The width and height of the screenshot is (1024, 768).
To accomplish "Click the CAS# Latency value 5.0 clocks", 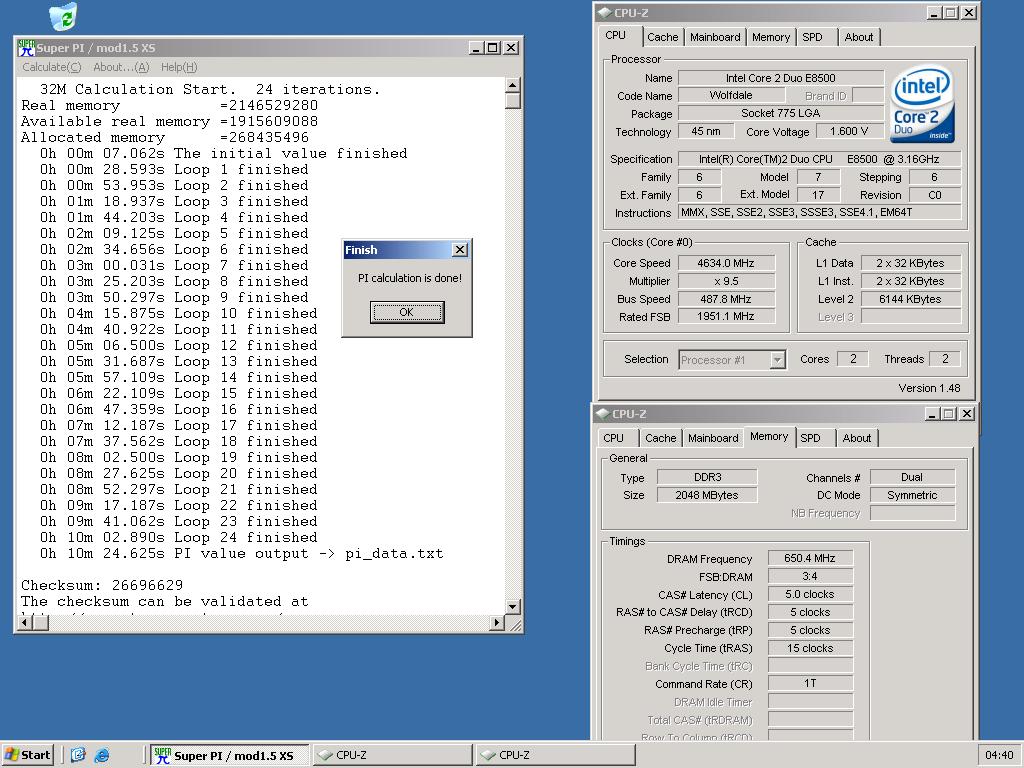I will [x=810, y=594].
